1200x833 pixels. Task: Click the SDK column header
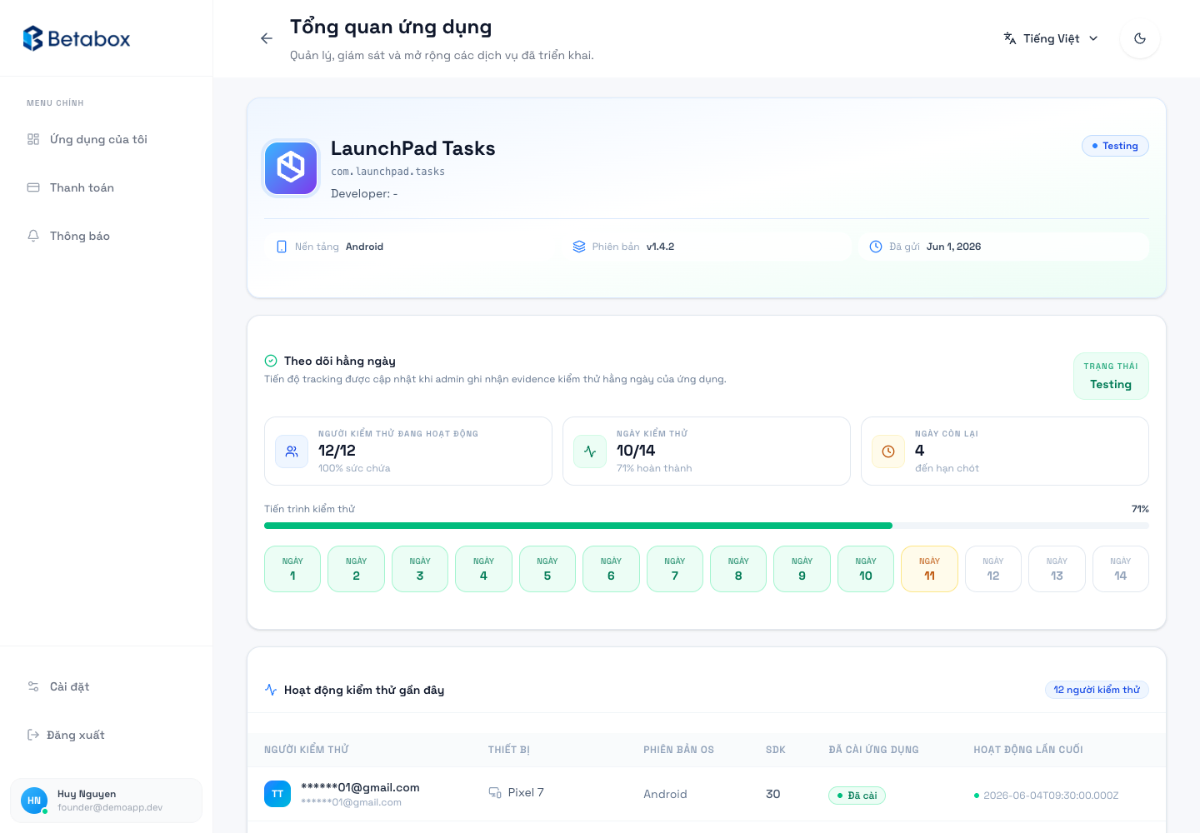[x=776, y=750]
